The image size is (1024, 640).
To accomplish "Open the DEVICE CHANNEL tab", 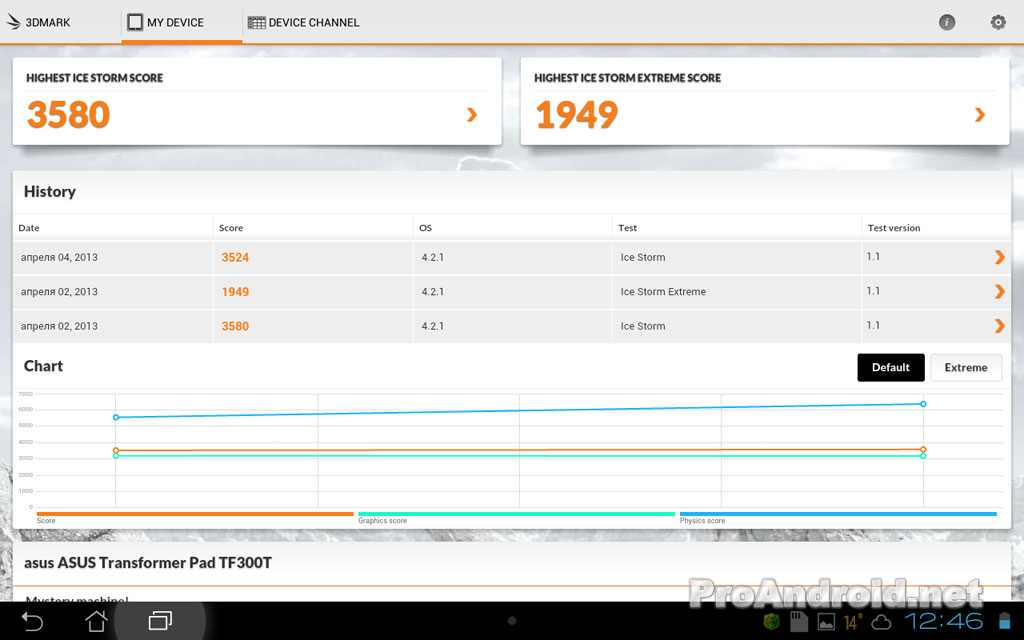I will [x=304, y=22].
